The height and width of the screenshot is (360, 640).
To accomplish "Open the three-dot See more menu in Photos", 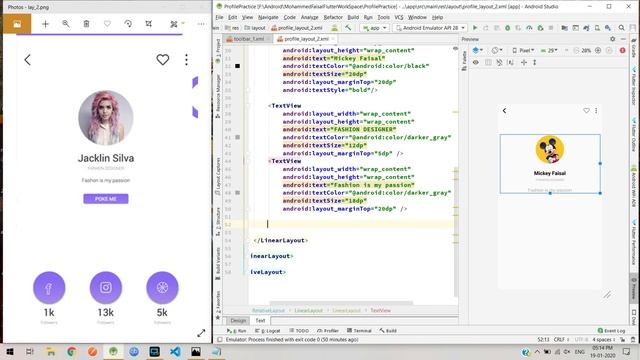I will 201,24.
